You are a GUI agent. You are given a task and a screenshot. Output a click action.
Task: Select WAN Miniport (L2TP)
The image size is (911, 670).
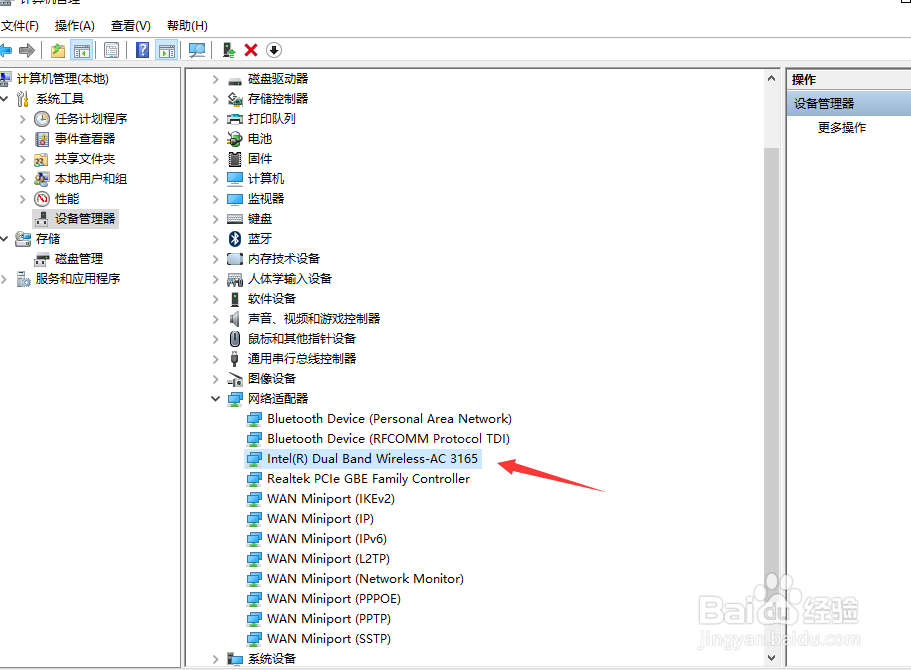pos(328,558)
